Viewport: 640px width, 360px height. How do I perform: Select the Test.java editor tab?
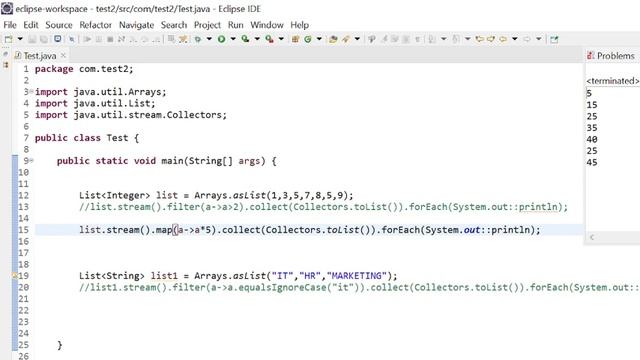coord(40,56)
